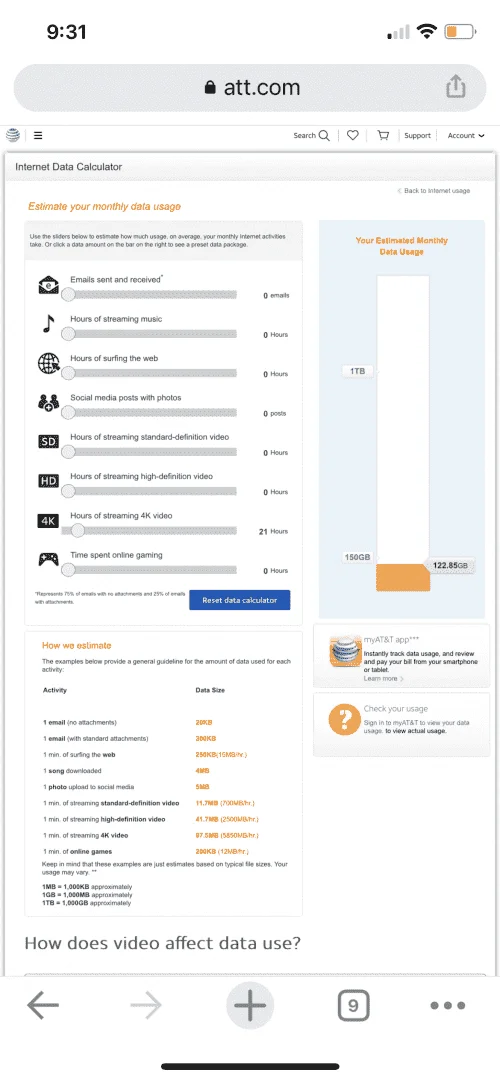
Task: Tap the att.com address bar
Action: click(x=249, y=87)
